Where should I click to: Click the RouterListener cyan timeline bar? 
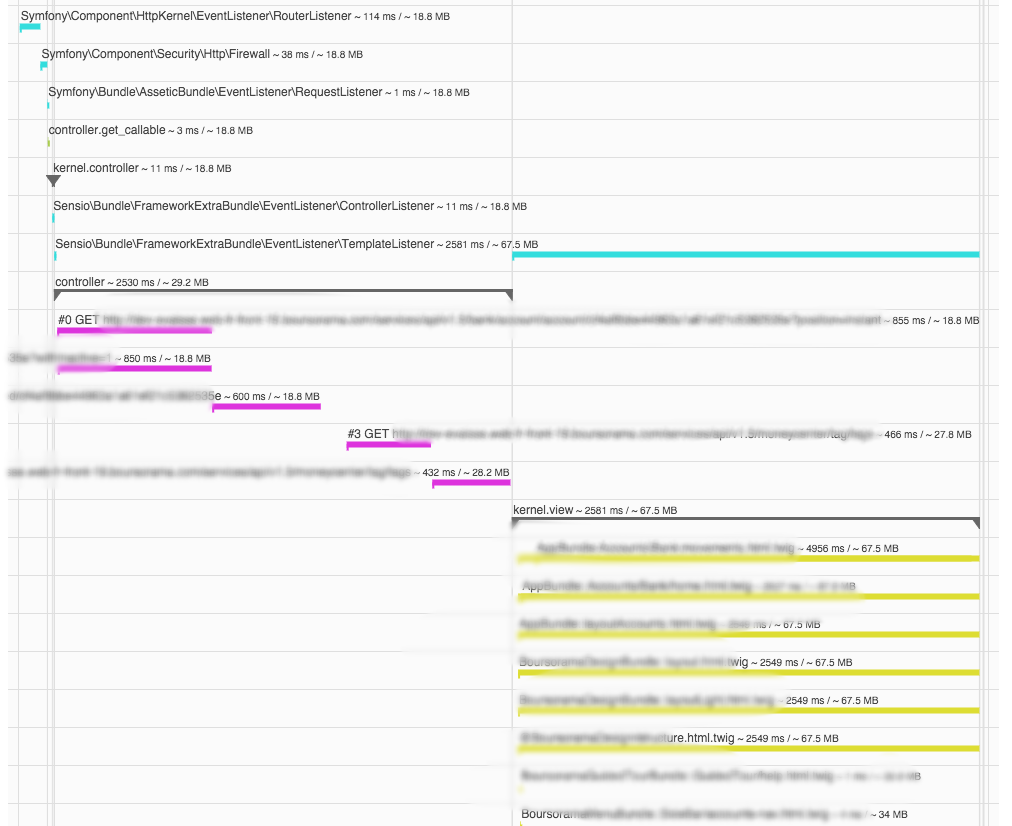[x=29, y=27]
